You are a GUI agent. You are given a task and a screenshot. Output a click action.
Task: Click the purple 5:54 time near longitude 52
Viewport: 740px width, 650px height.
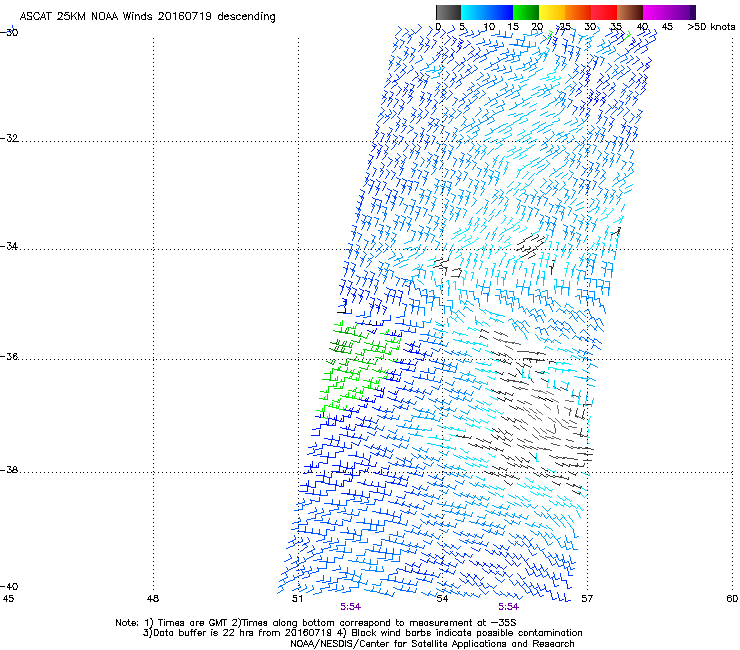[350, 607]
